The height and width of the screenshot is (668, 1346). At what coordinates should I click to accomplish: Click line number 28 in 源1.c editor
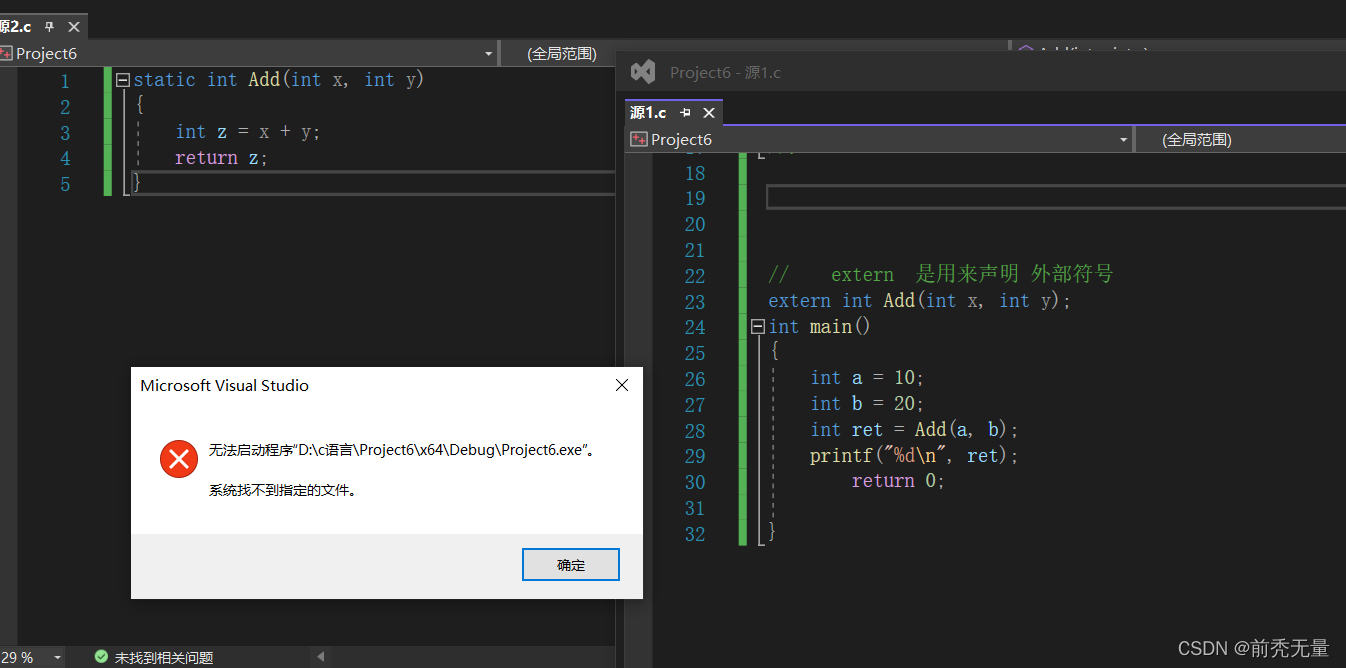[695, 430]
